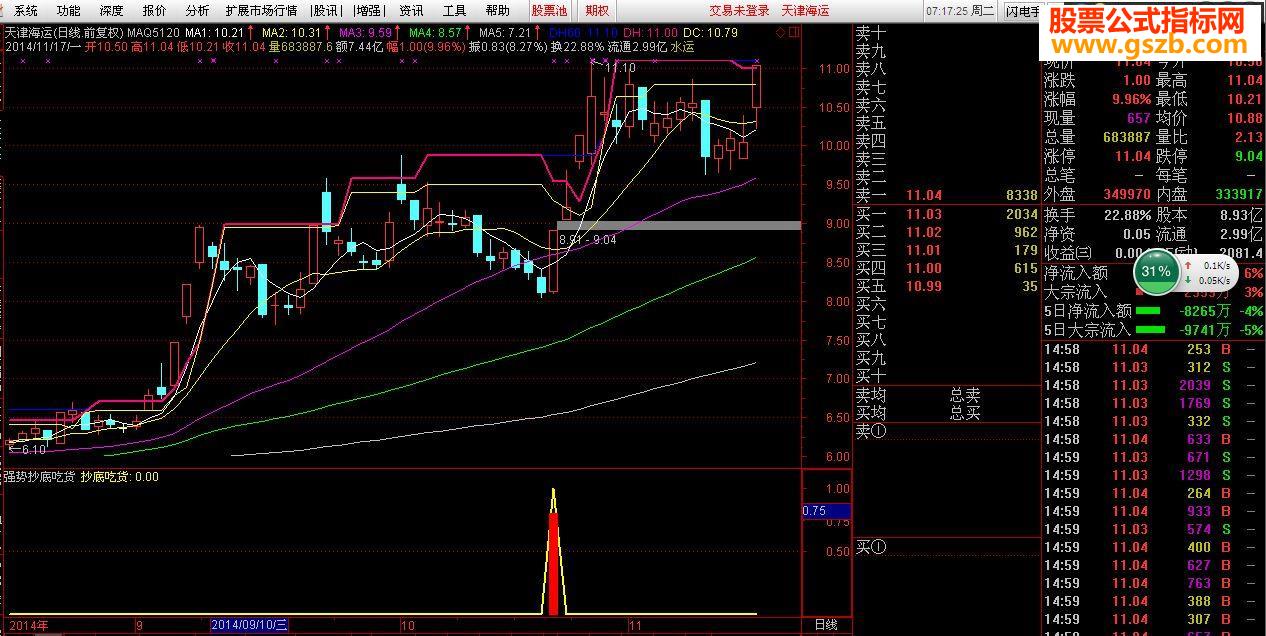Click the DC: 10.79 label
The height and width of the screenshot is (636, 1266).
point(710,33)
